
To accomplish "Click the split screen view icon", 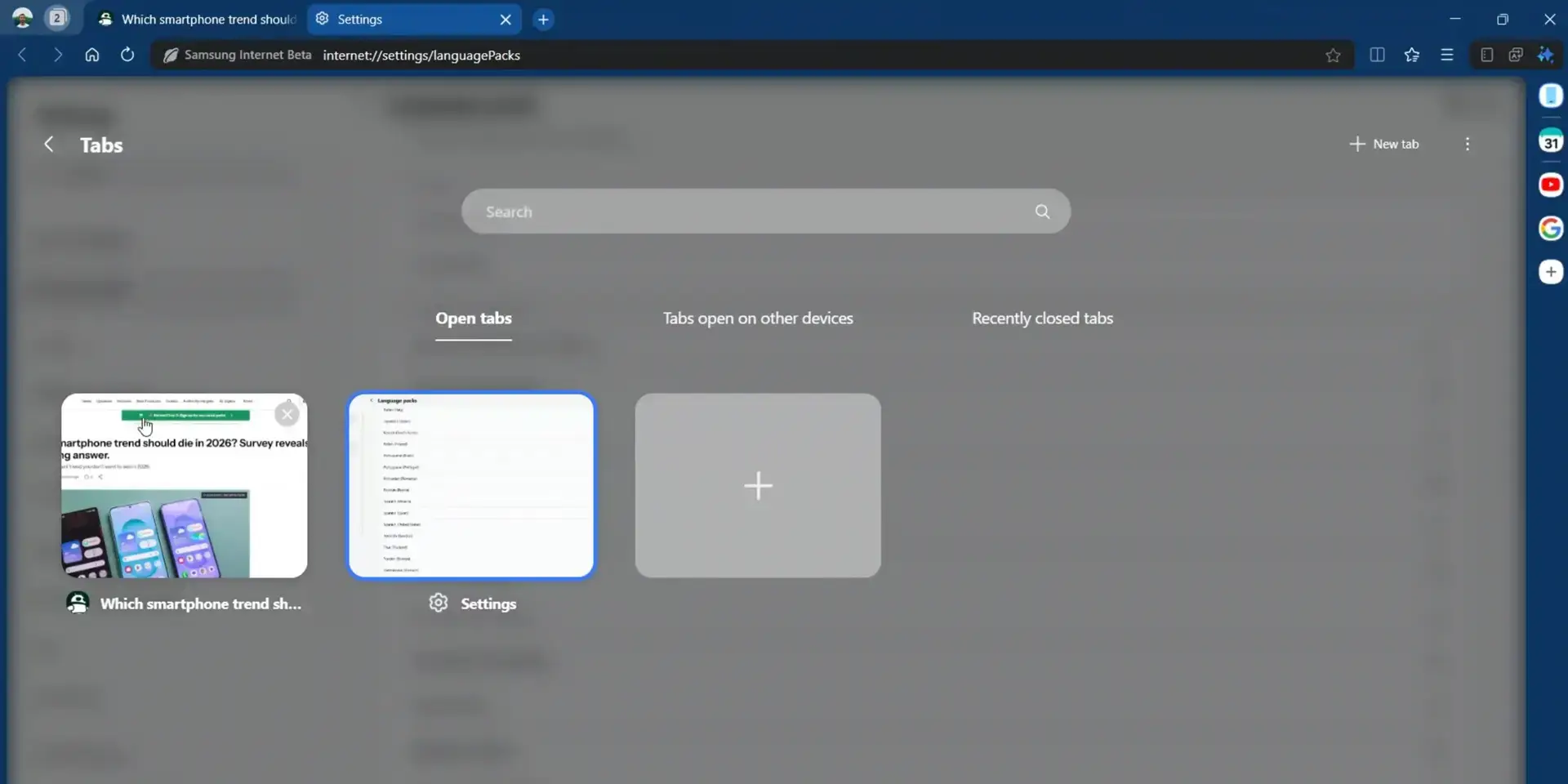I will pos(1377,55).
